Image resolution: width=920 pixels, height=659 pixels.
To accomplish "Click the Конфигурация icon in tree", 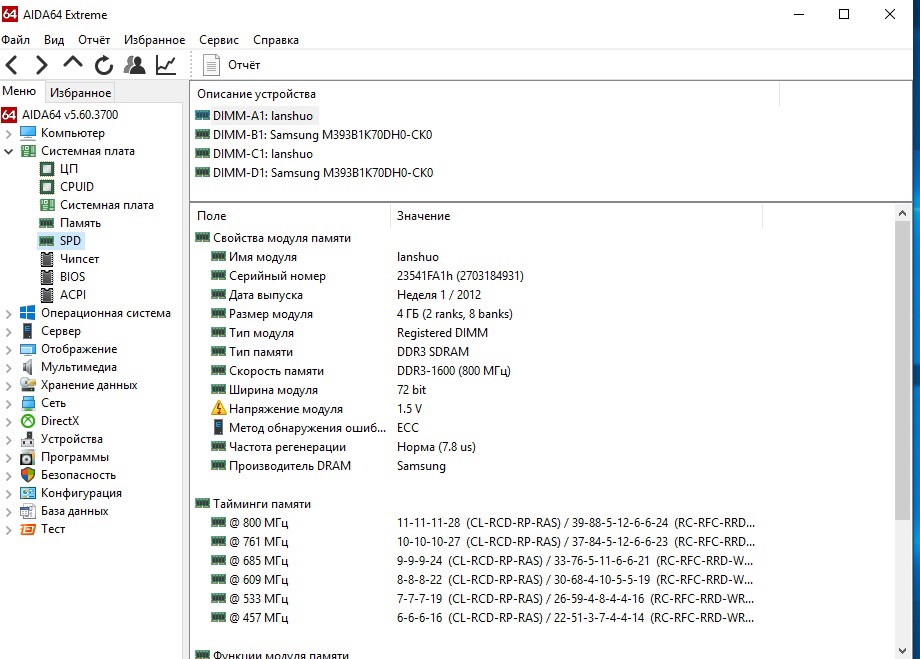I will [x=28, y=493].
